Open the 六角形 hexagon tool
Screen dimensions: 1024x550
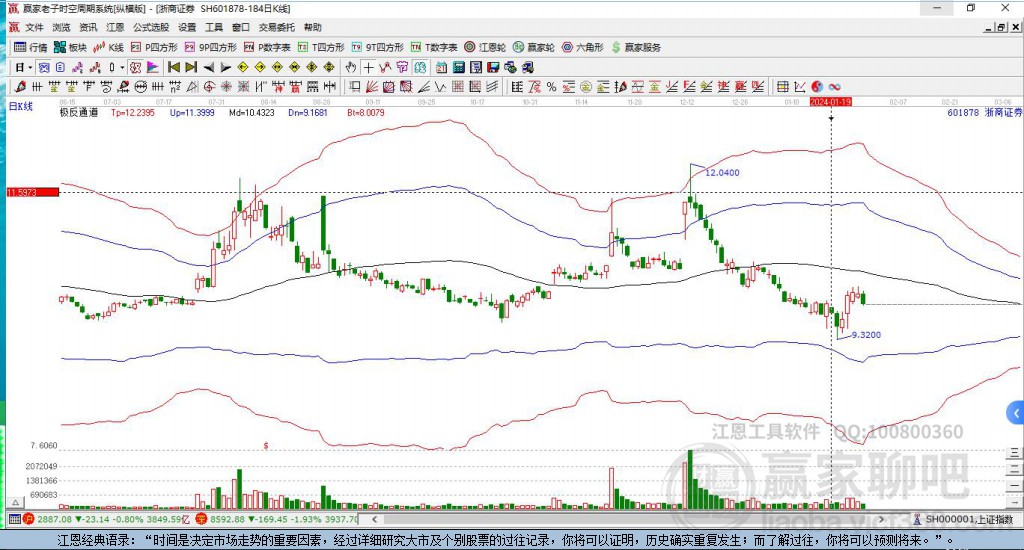pos(583,47)
